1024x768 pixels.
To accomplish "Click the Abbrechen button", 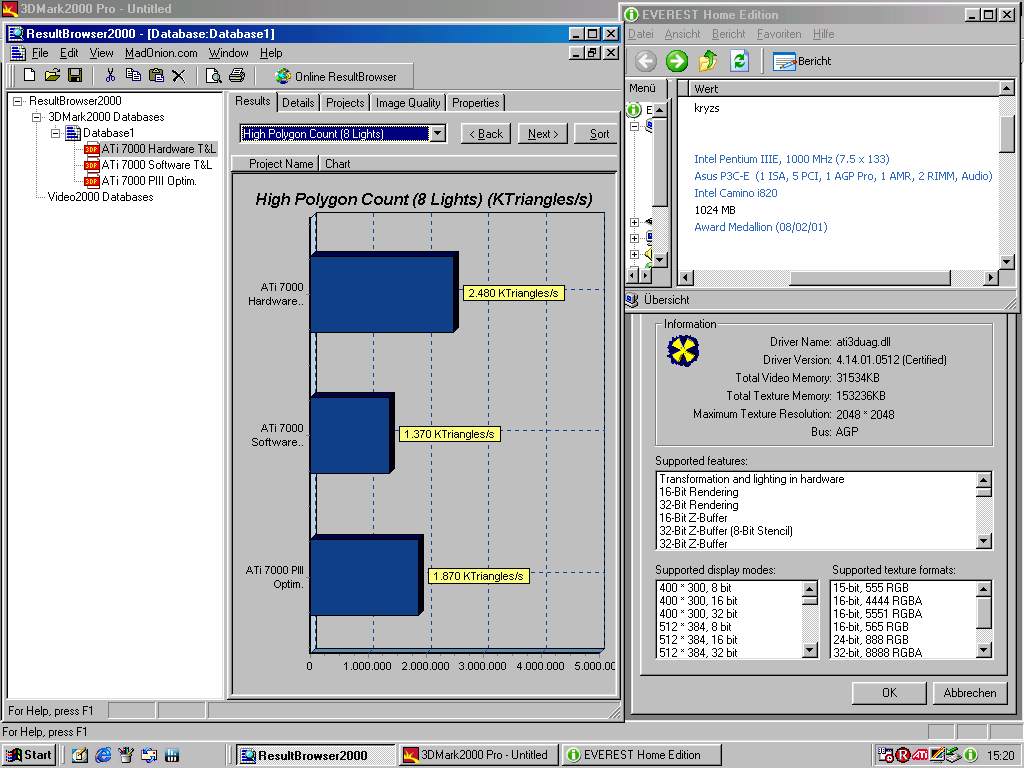I will click(970, 693).
